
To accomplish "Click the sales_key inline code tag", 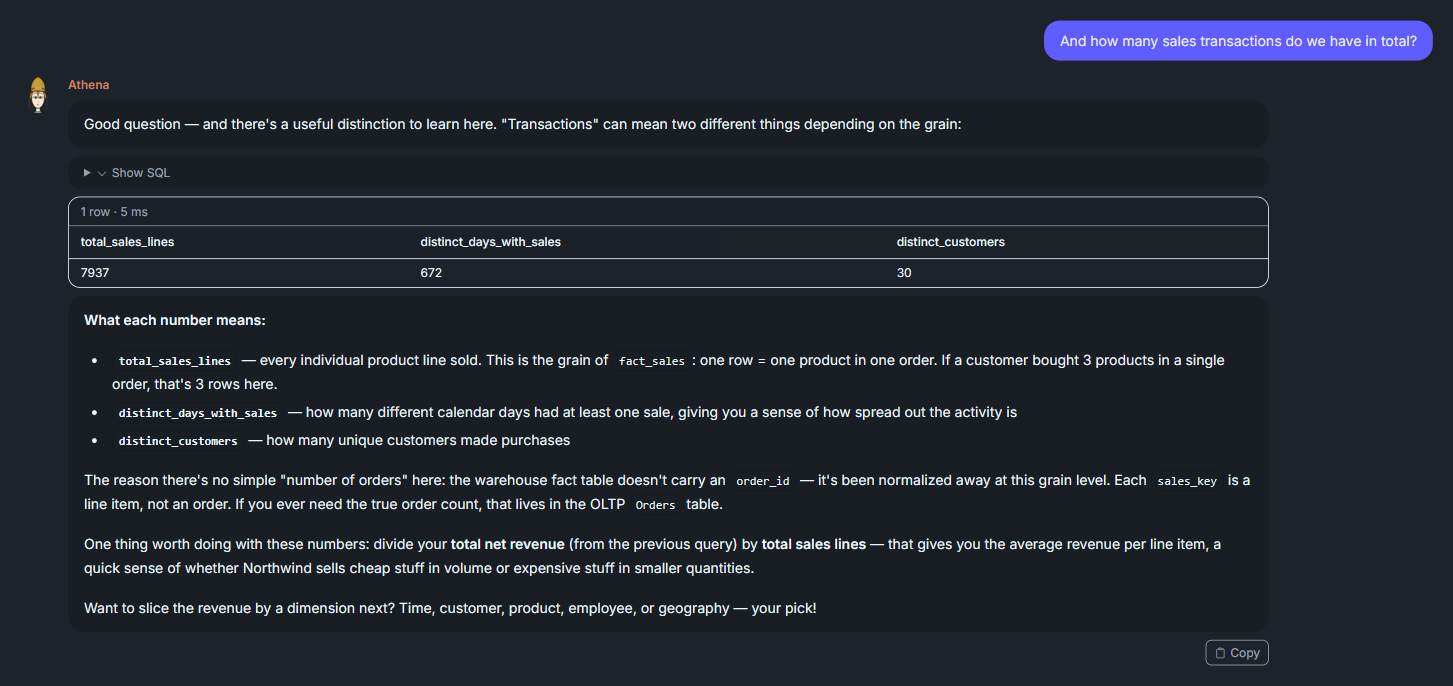I will 1187,481.
